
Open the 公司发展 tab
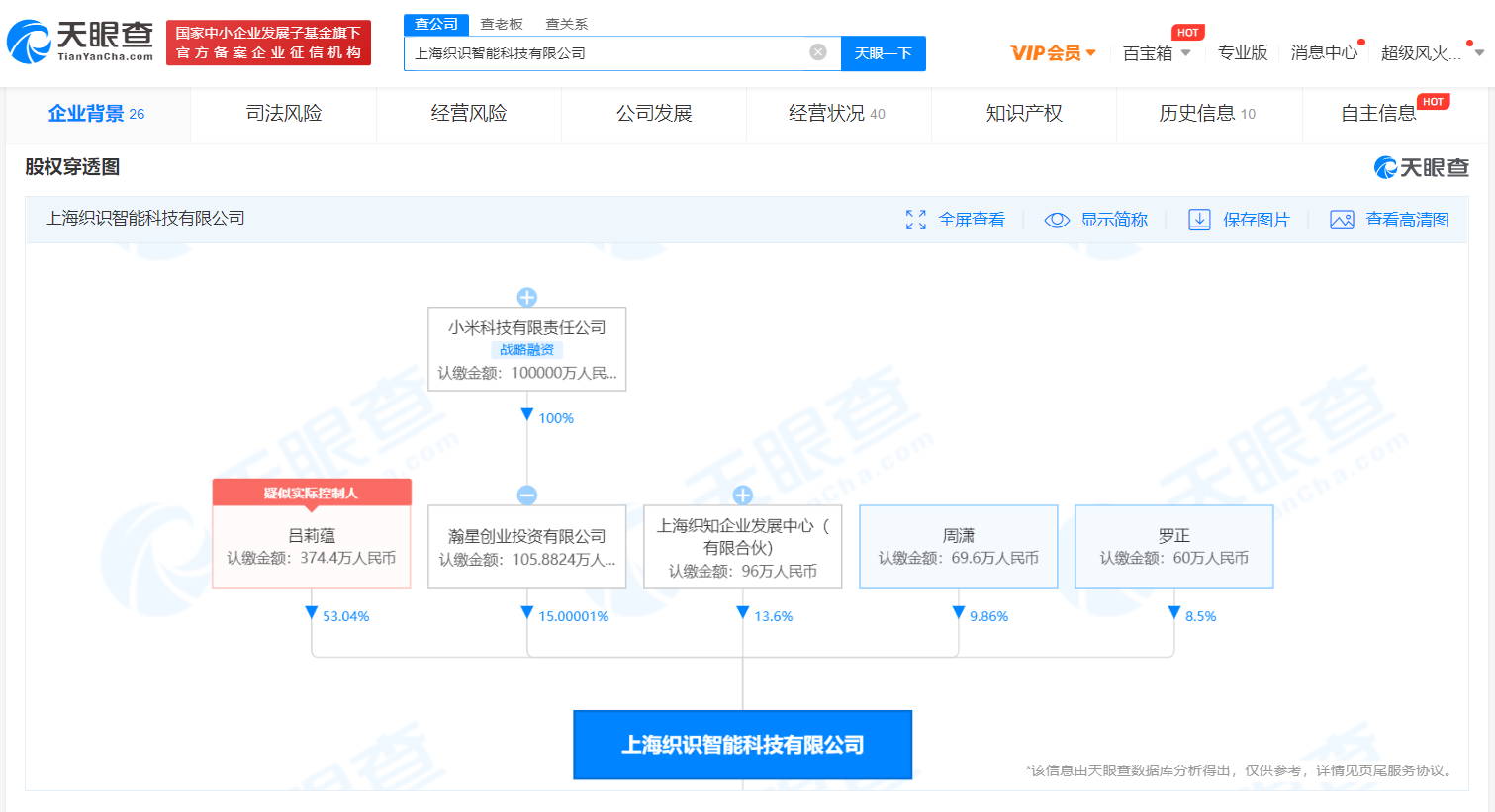click(x=654, y=114)
